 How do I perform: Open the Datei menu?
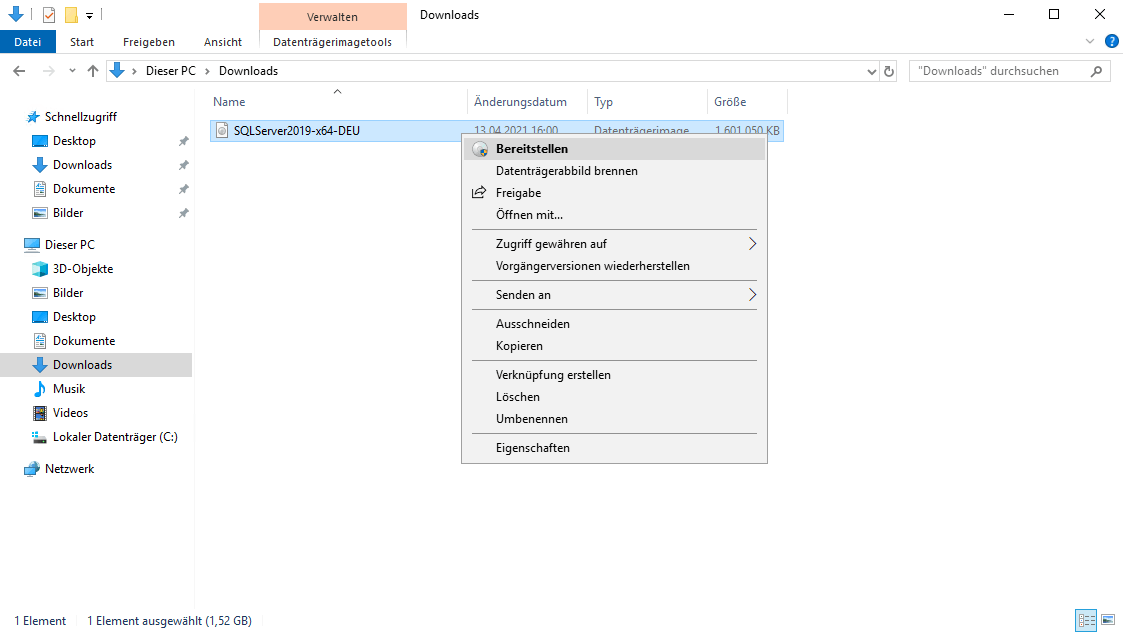point(27,41)
